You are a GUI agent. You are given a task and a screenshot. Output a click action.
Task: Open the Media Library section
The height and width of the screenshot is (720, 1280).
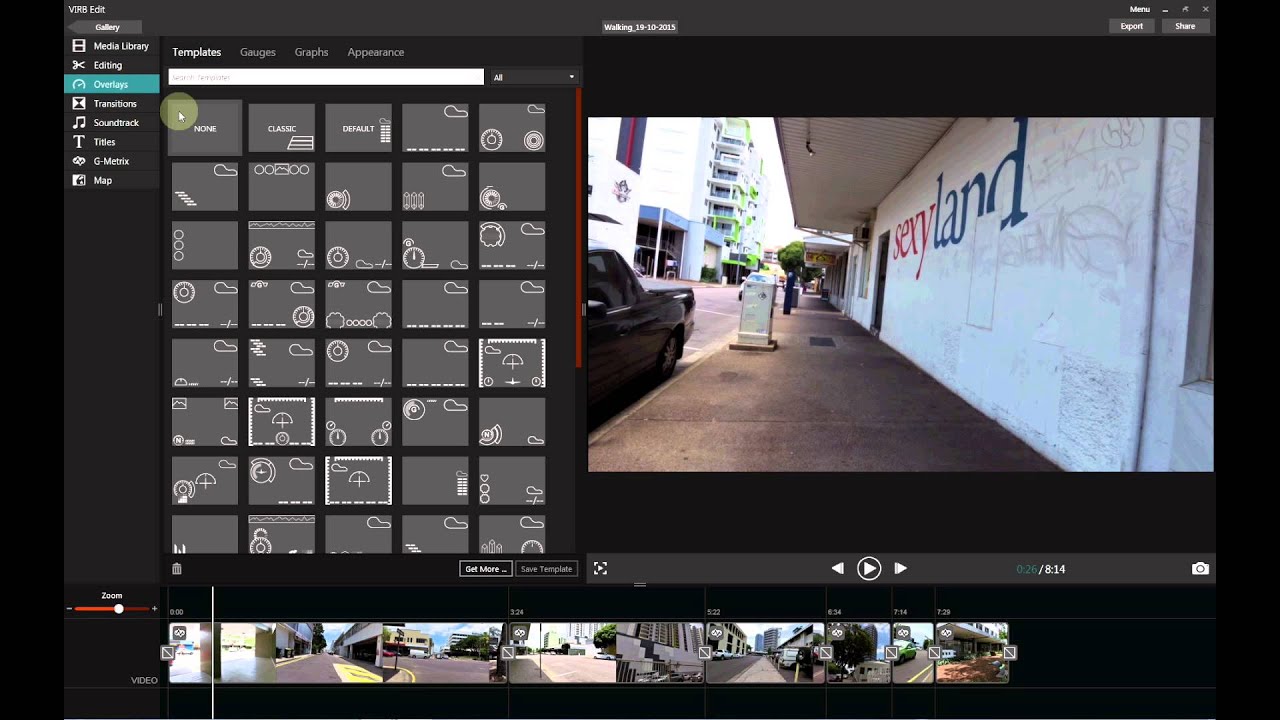[x=111, y=46]
